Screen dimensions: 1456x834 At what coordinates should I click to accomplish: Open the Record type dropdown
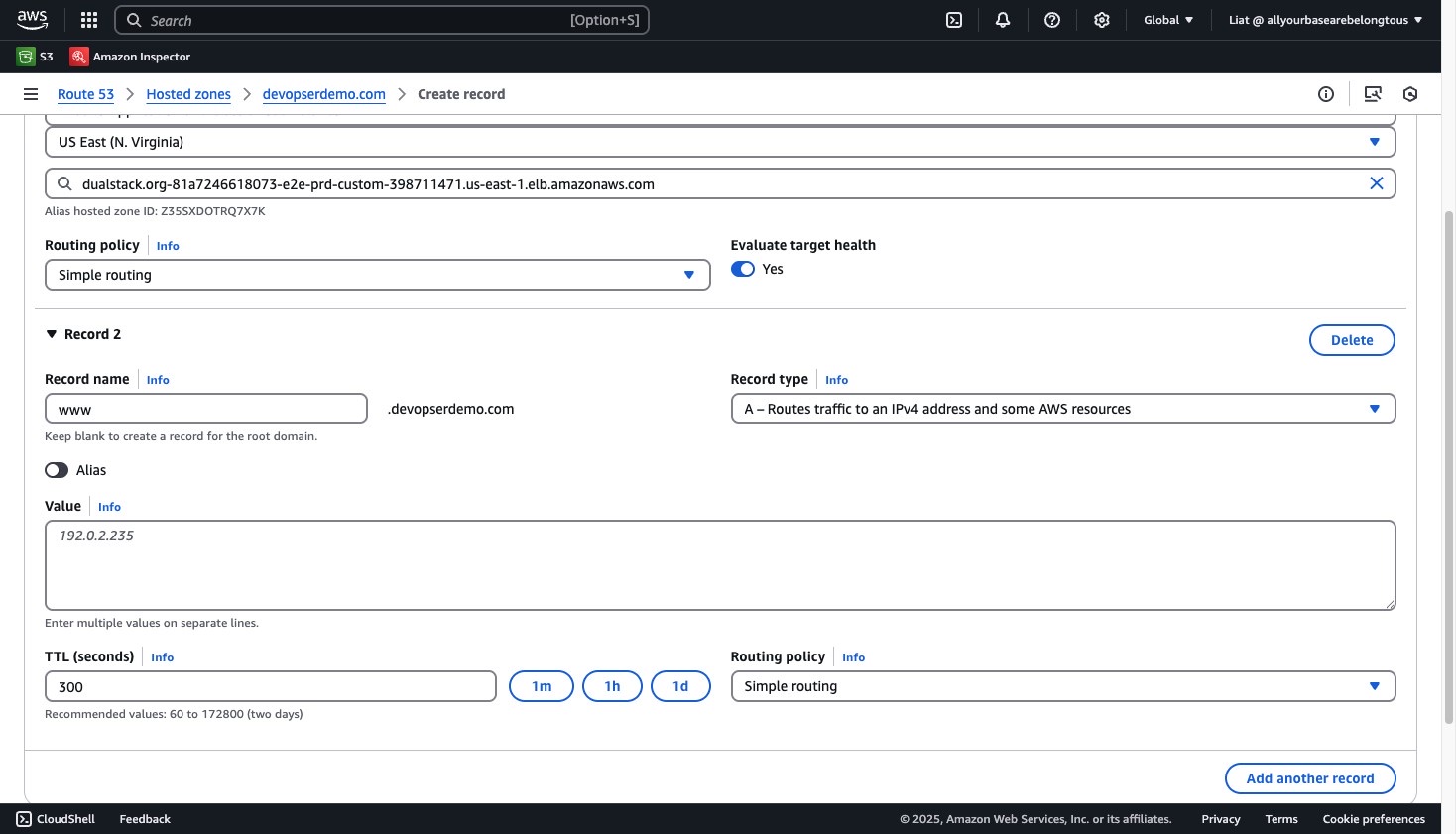(1063, 409)
